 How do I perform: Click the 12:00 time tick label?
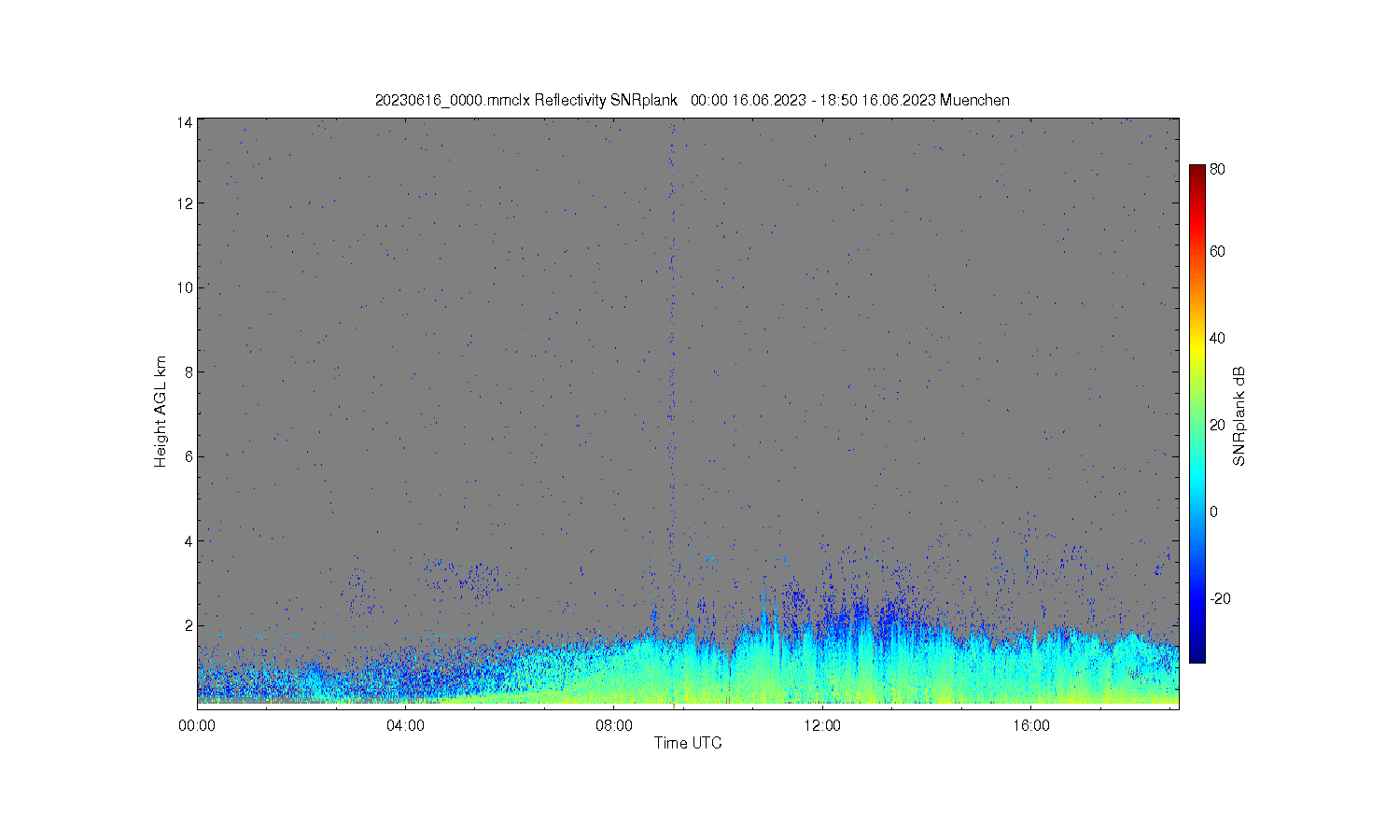tap(822, 725)
